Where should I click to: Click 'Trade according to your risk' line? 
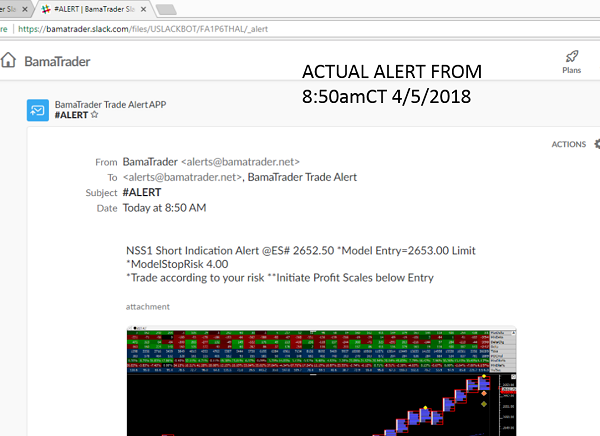coord(280,278)
